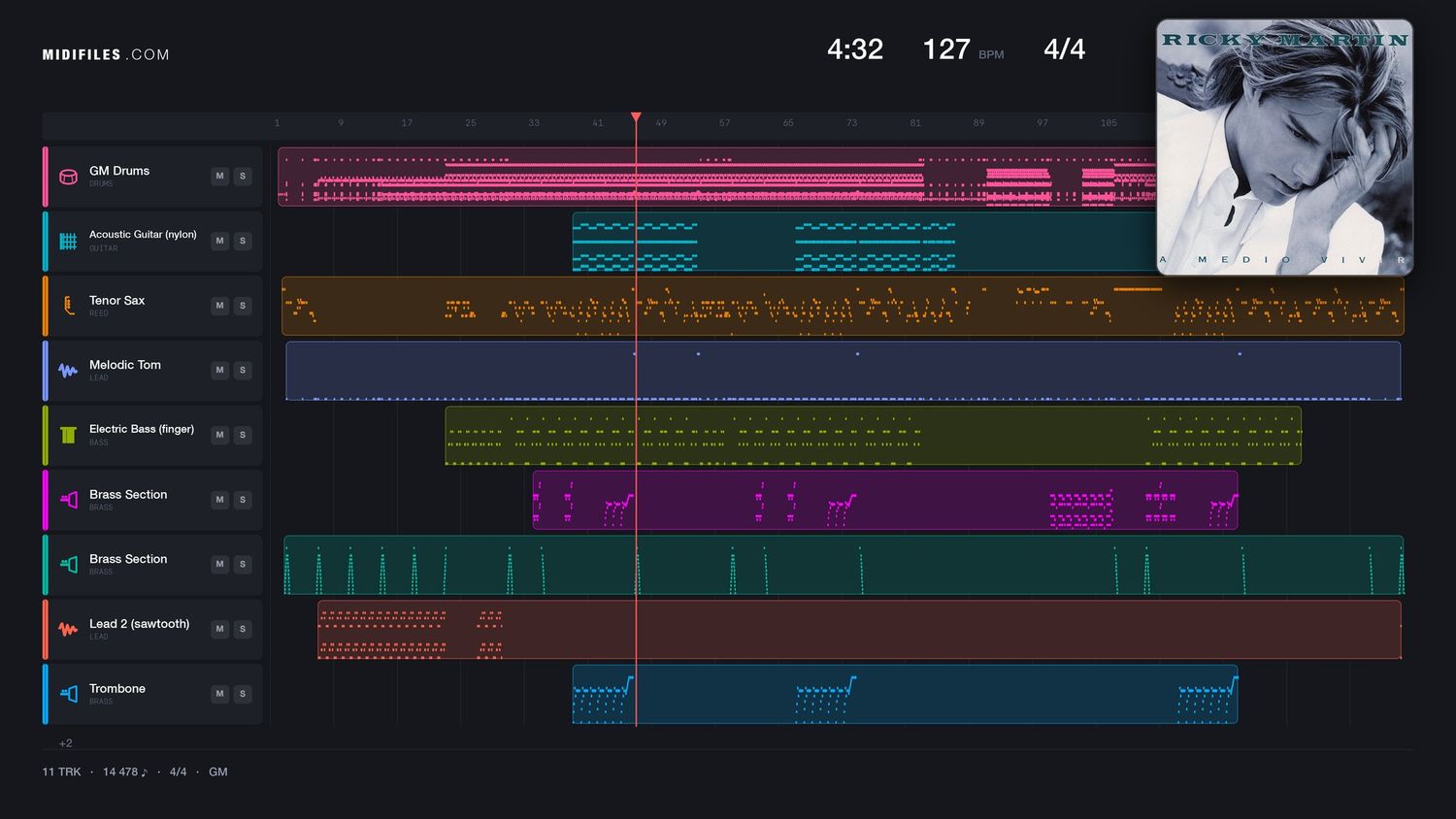This screenshot has width=1456, height=819.
Task: Click bar 57 on the timeline ruler
Action: (x=724, y=123)
